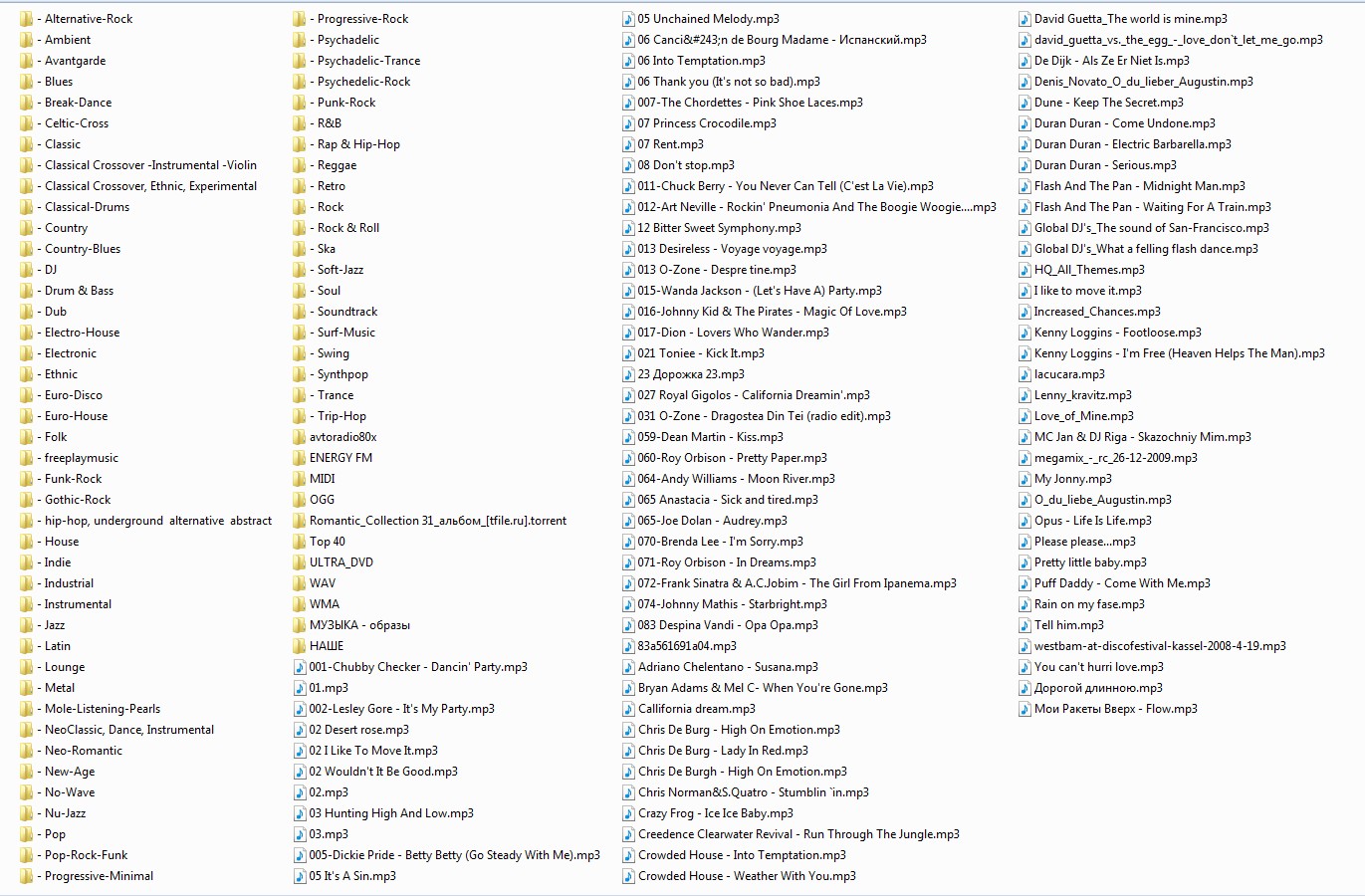Select the Top 40 folder name
The height and width of the screenshot is (896, 1365).
click(x=328, y=542)
